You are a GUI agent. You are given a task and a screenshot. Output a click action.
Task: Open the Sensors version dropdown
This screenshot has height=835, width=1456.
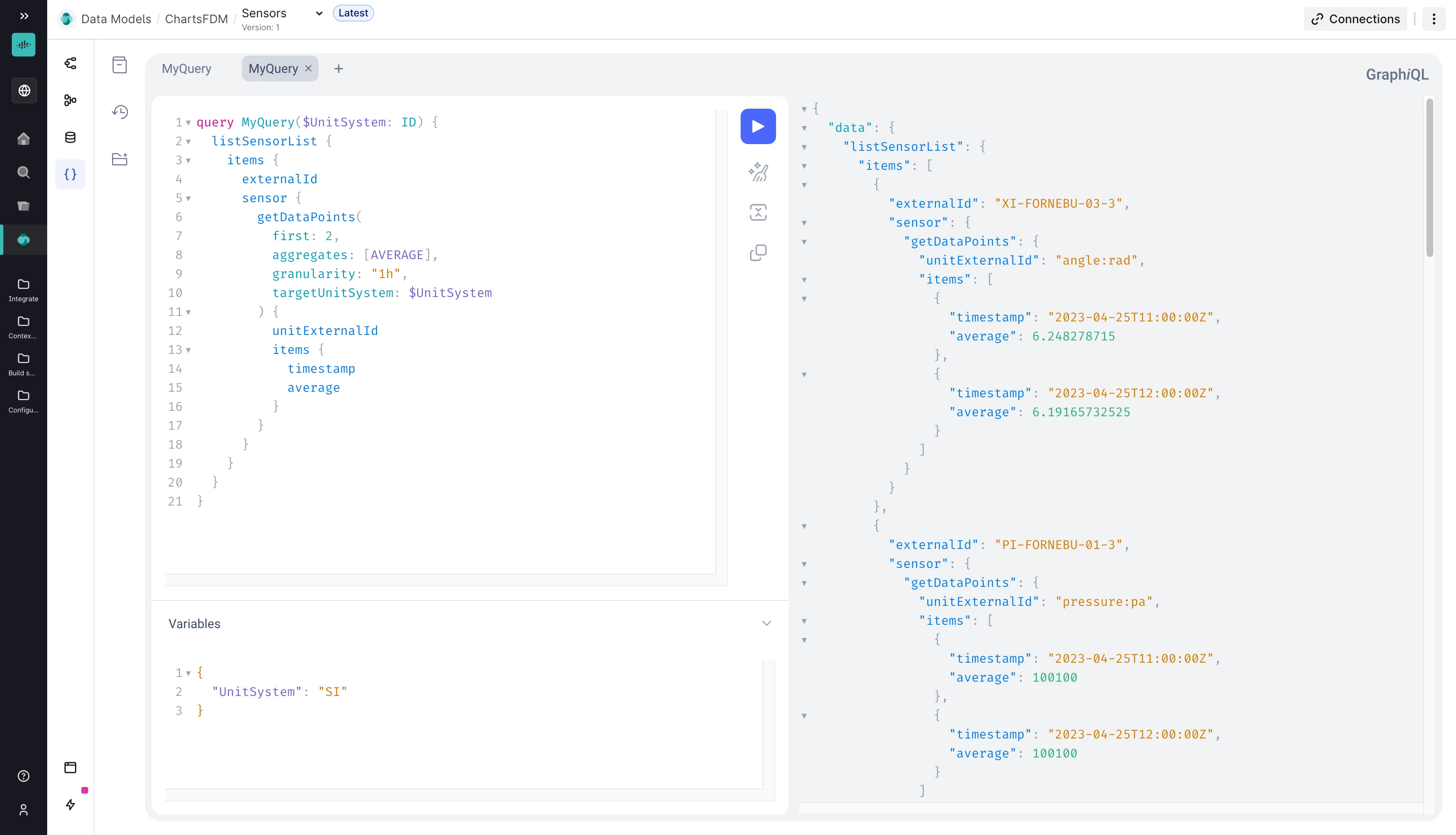(319, 13)
